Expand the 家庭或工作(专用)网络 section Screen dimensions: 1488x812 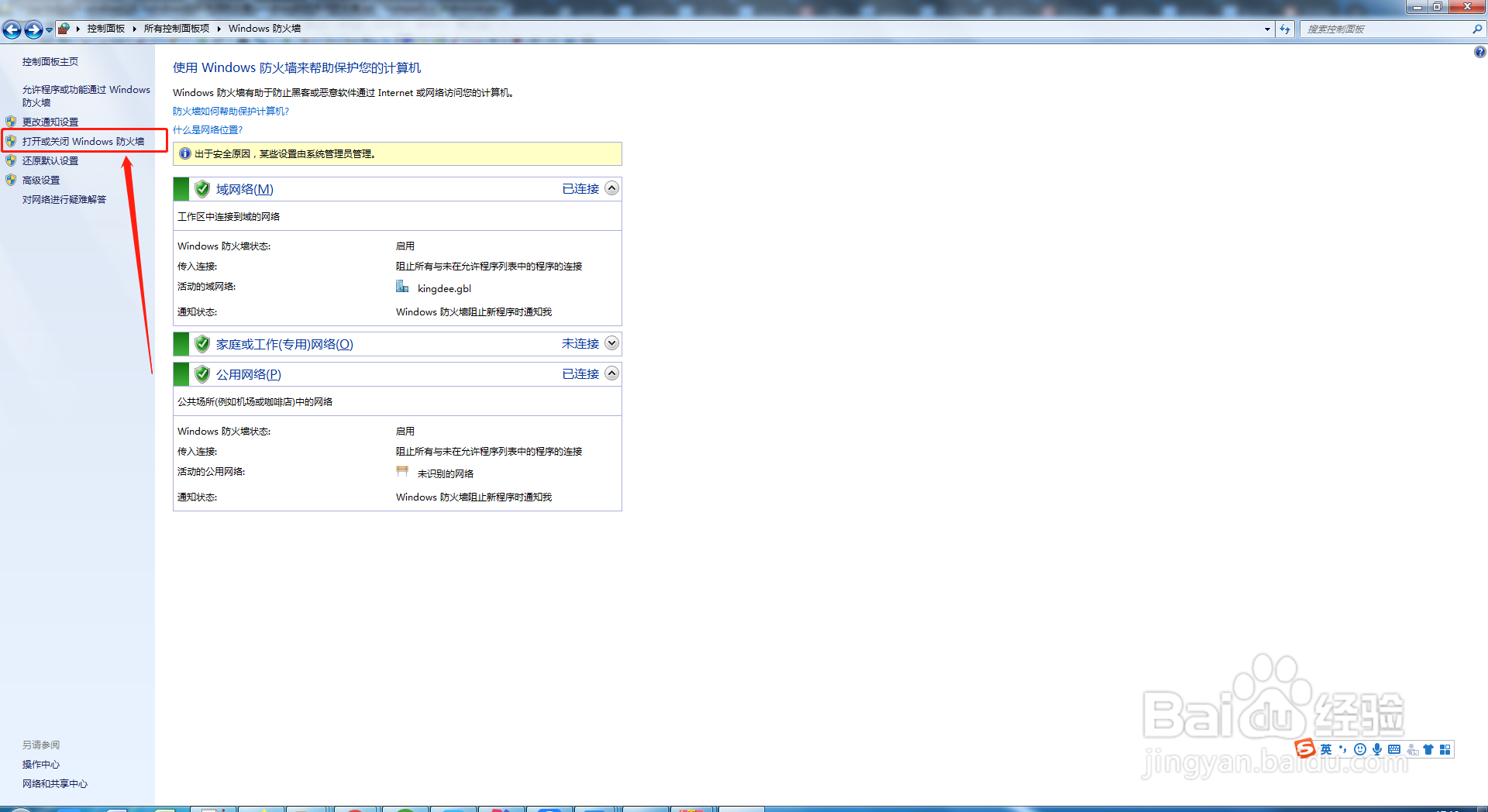click(611, 342)
